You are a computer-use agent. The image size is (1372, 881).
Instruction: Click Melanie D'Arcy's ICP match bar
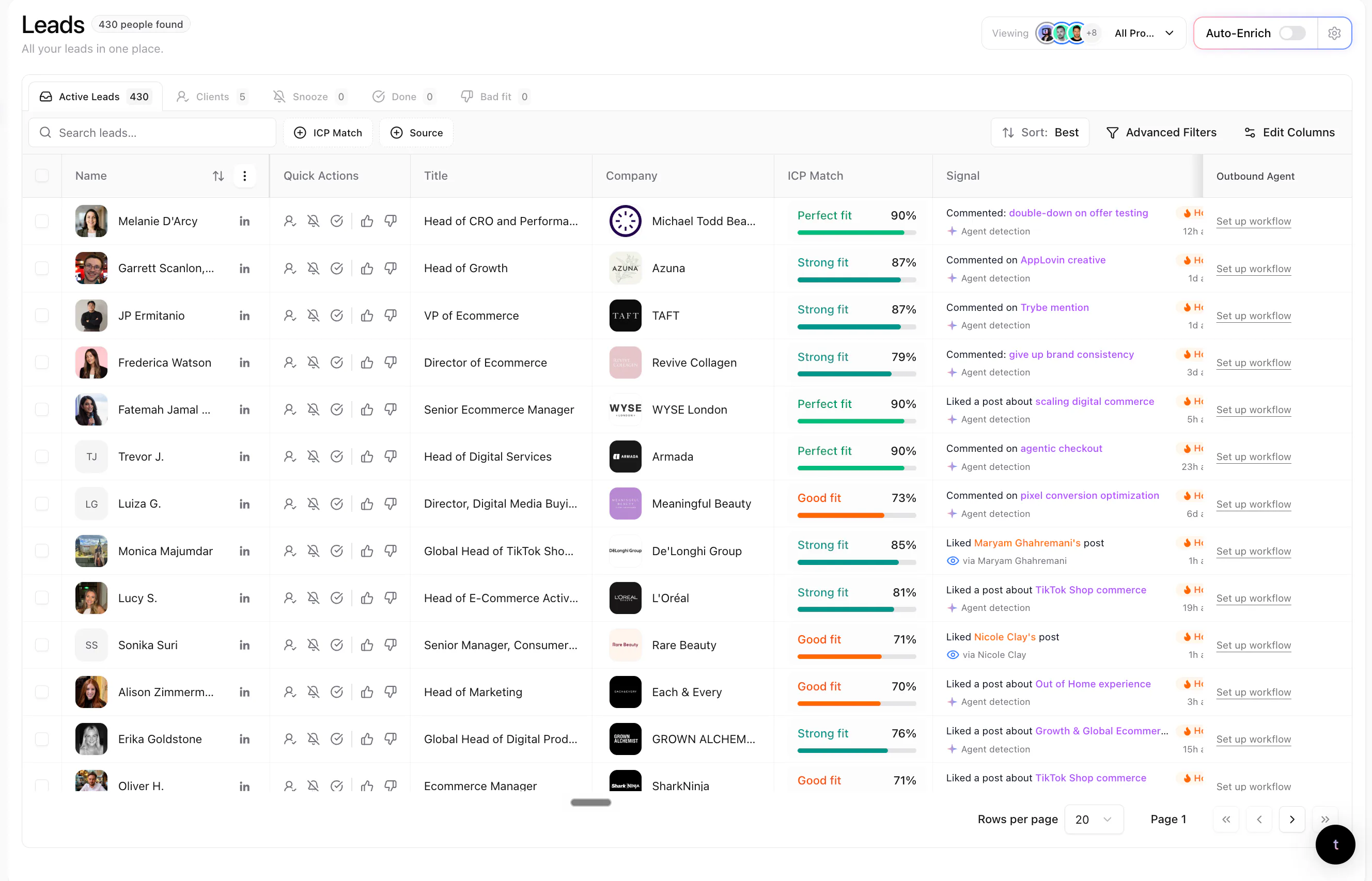(x=856, y=233)
